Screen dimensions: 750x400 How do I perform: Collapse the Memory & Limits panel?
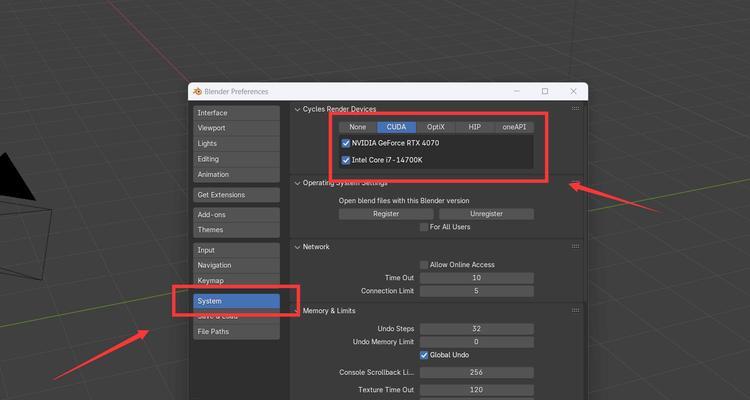tap(298, 311)
